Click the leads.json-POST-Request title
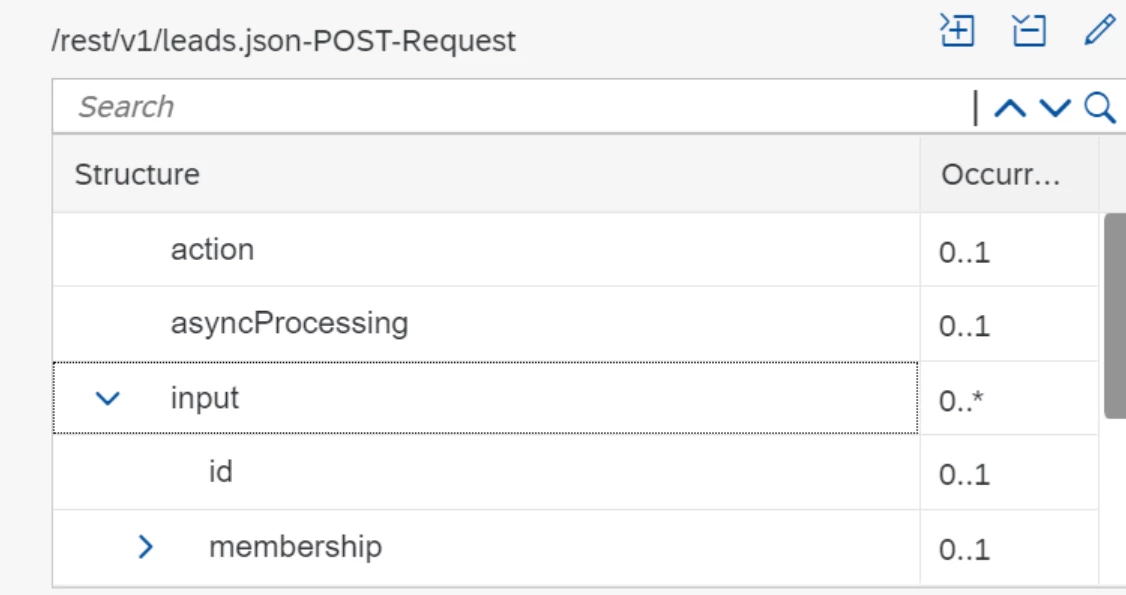 (x=284, y=41)
